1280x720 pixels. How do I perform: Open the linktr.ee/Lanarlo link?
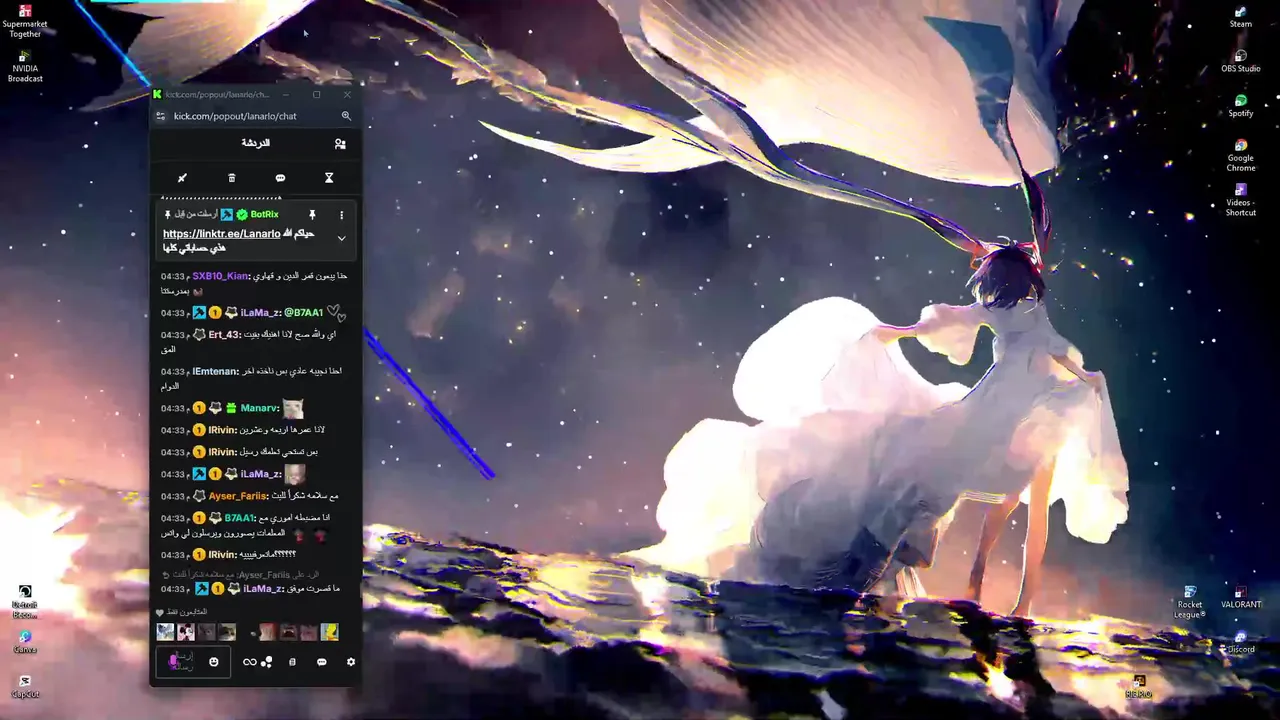click(x=222, y=234)
